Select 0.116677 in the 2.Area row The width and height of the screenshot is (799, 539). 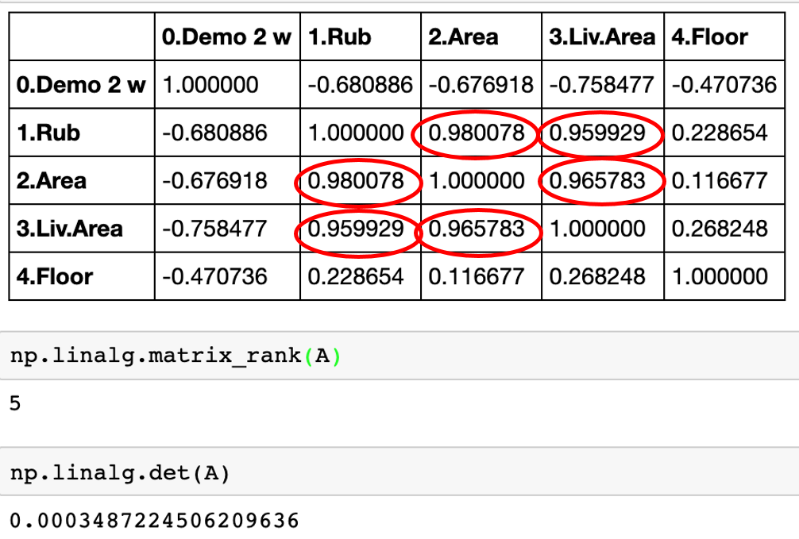(x=720, y=180)
